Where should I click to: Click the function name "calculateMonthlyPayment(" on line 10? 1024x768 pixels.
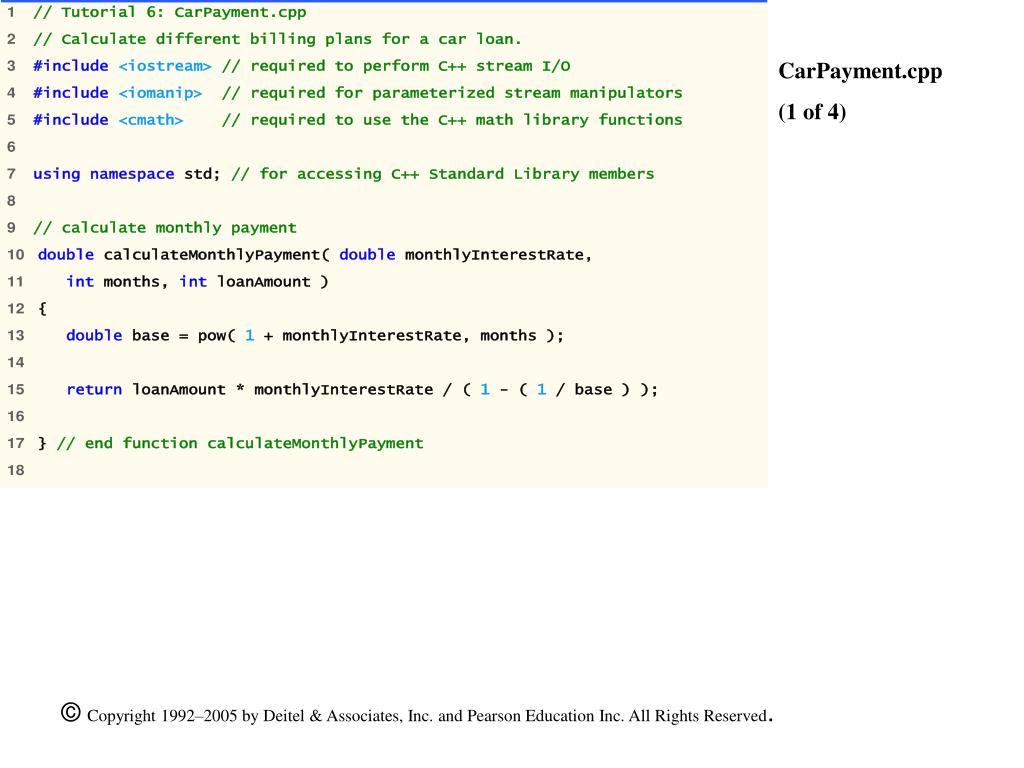point(217,255)
